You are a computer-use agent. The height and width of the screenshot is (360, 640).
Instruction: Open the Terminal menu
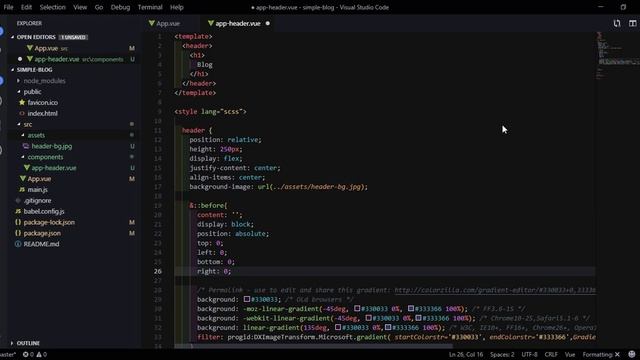coord(150,7)
